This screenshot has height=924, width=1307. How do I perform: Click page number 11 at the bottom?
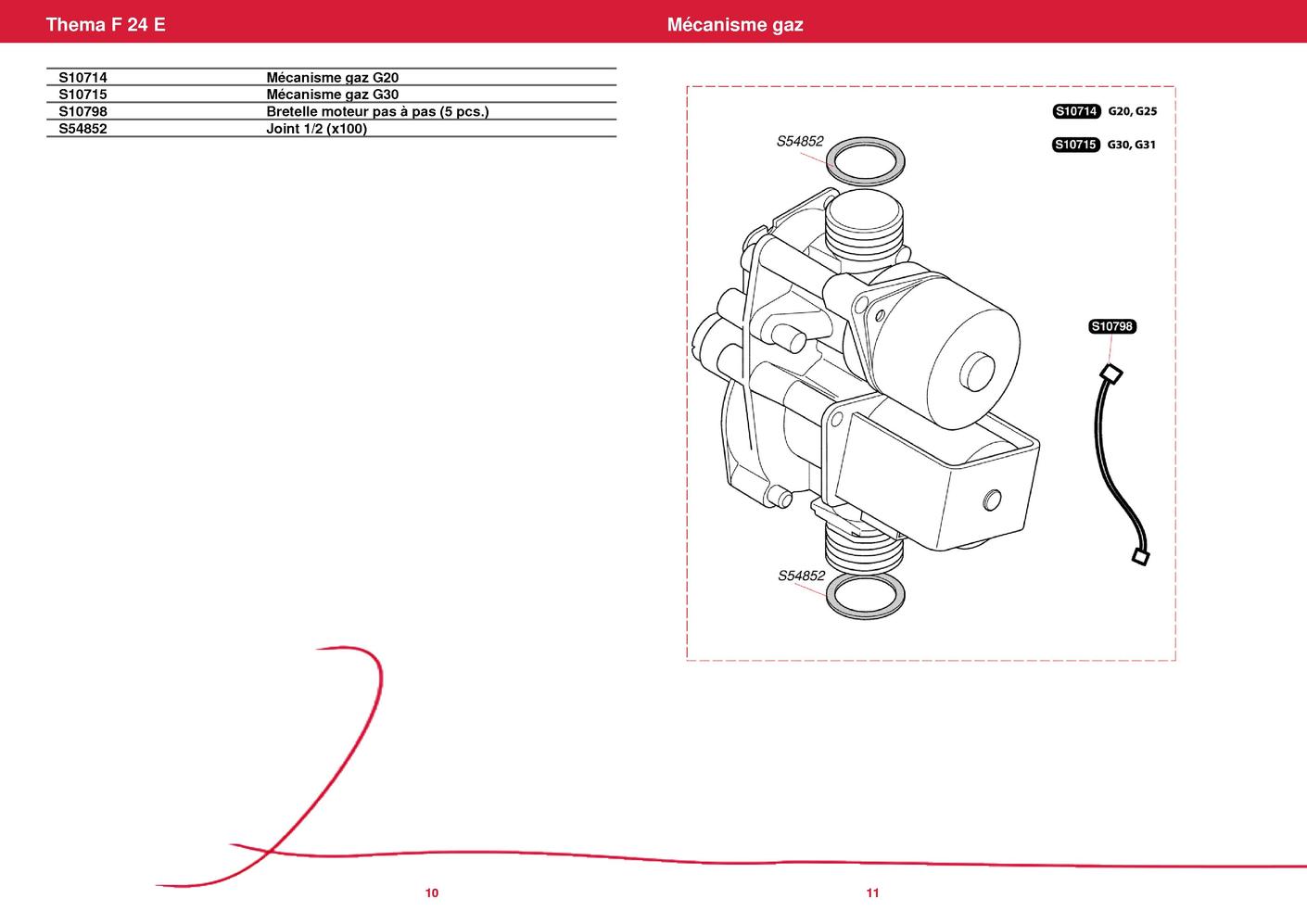872,893
